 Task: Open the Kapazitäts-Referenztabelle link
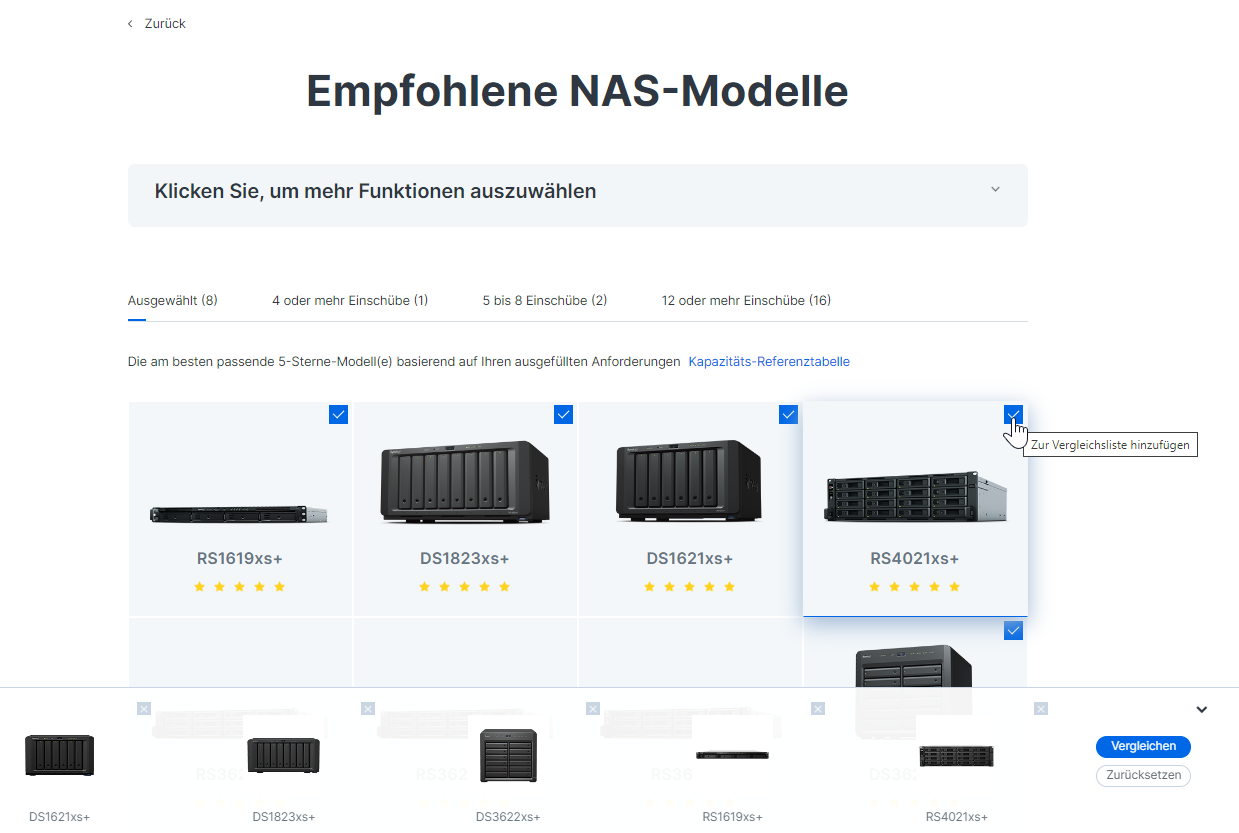(769, 362)
